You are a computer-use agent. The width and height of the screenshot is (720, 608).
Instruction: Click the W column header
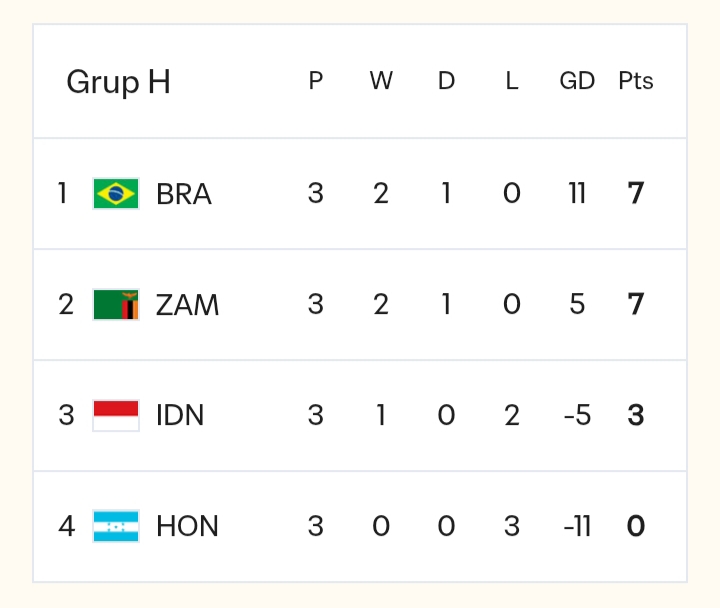[x=381, y=82]
